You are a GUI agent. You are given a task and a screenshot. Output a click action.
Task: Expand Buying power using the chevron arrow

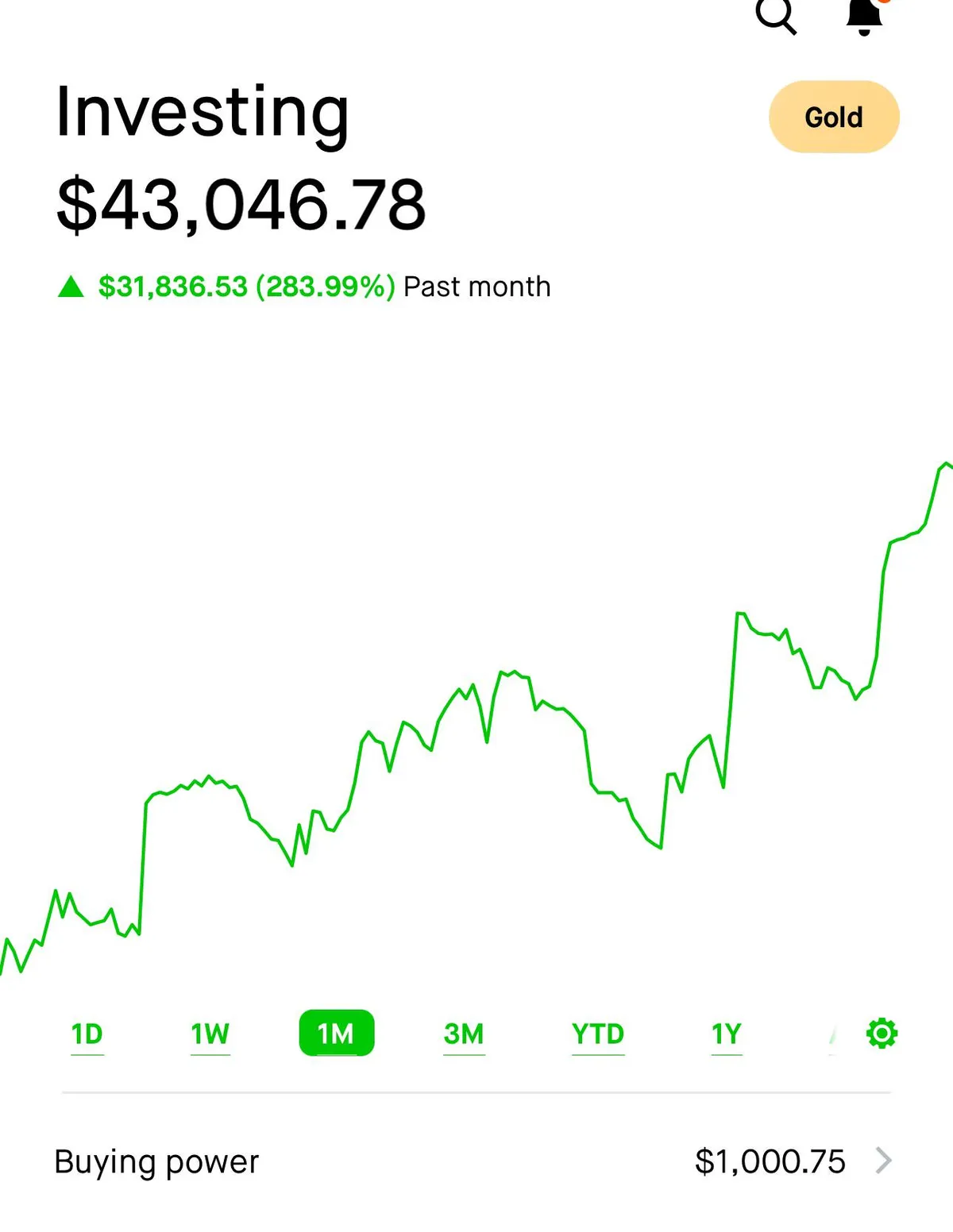click(883, 1161)
